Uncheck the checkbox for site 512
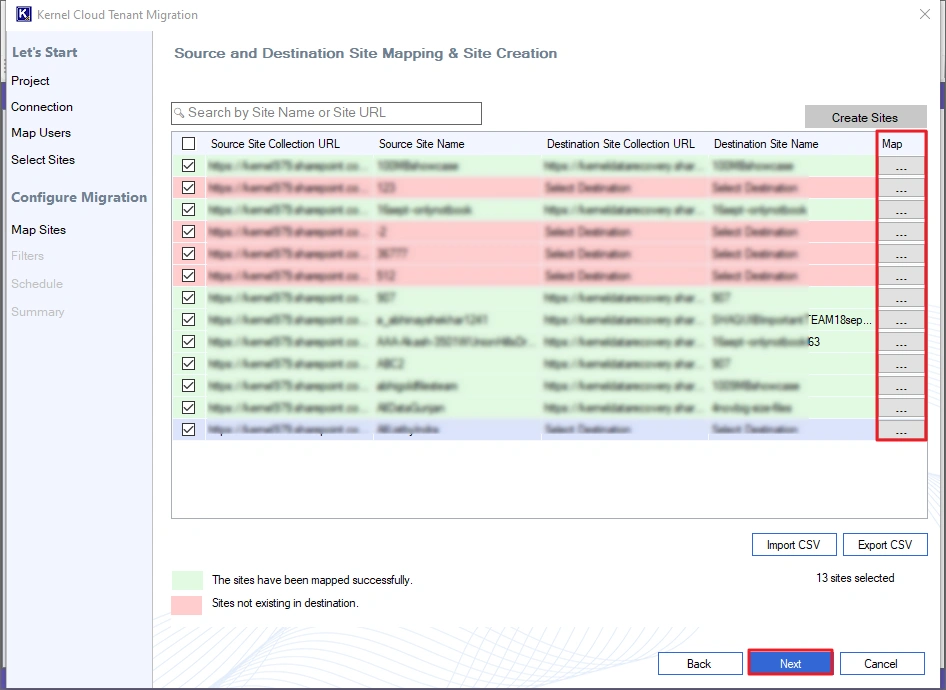 [189, 275]
